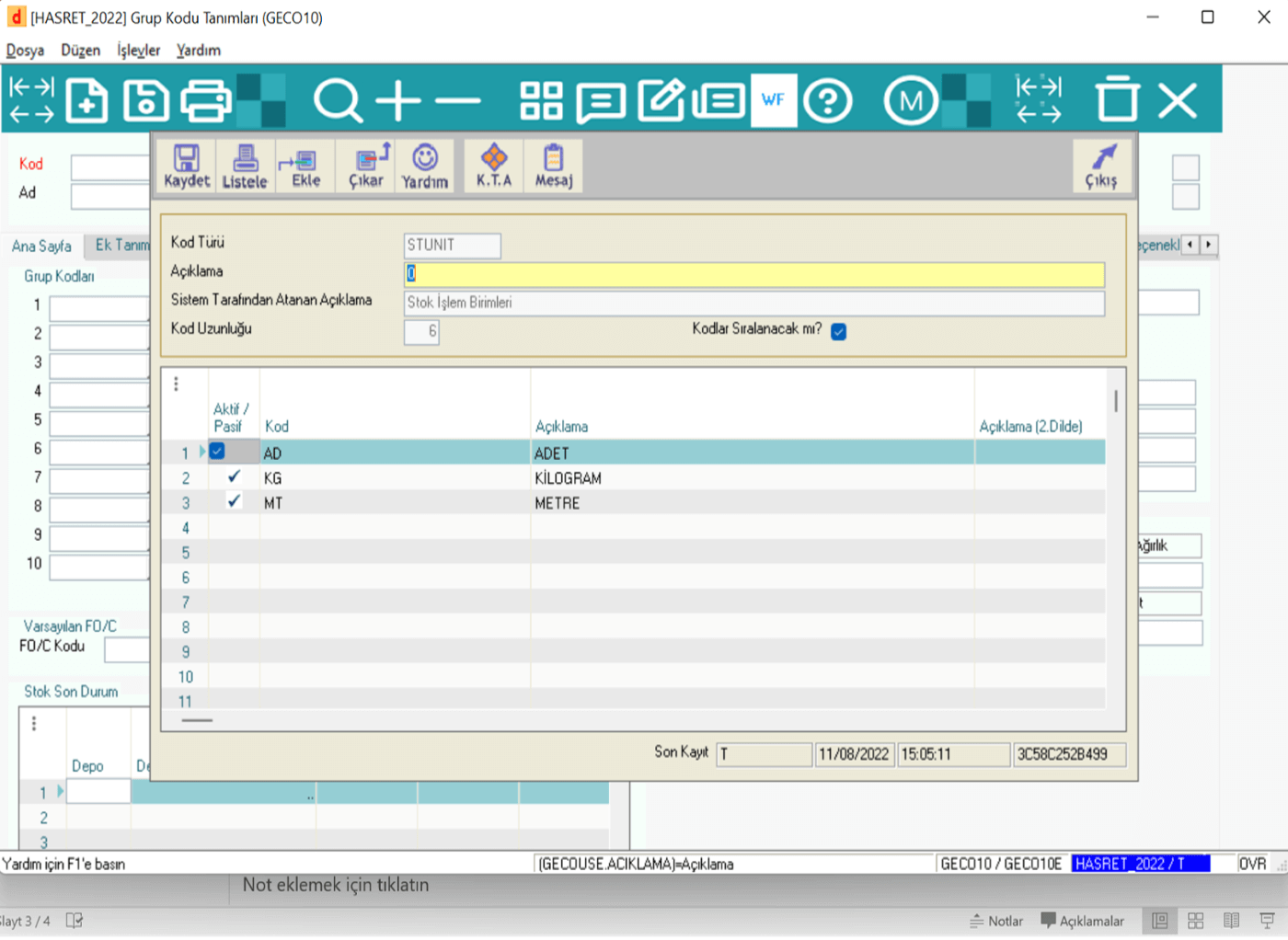This screenshot has height=940, width=1288.
Task: Open the Stok Son Durum three-dot menu
Action: (34, 723)
